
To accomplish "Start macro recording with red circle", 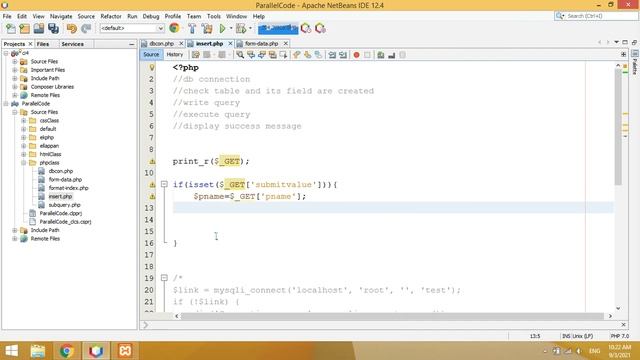I will point(356,55).
